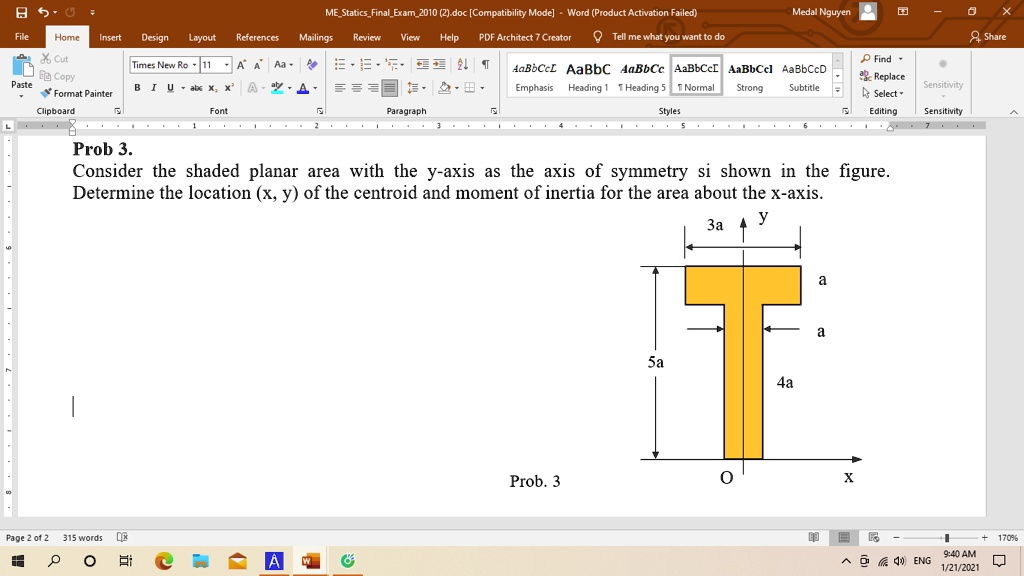The width and height of the screenshot is (1024, 576).
Task: Switch to the References tab
Action: pos(257,36)
